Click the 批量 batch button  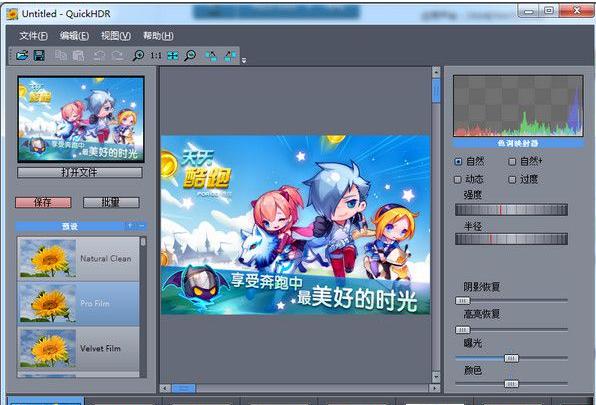point(111,202)
